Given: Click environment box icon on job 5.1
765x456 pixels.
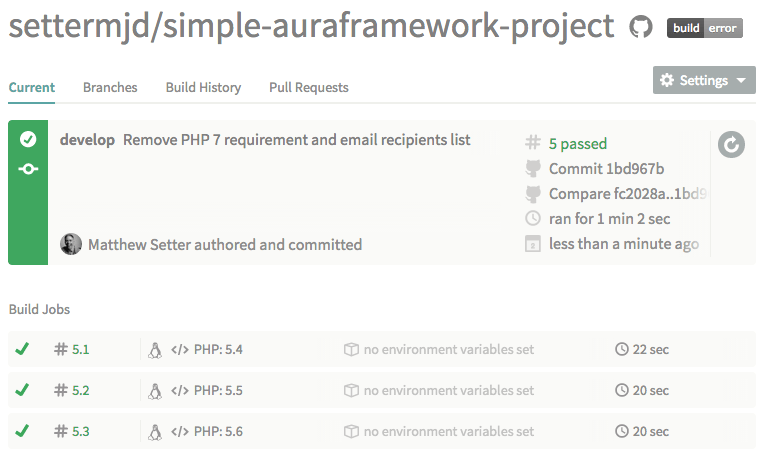Looking at the screenshot, I should click(351, 350).
